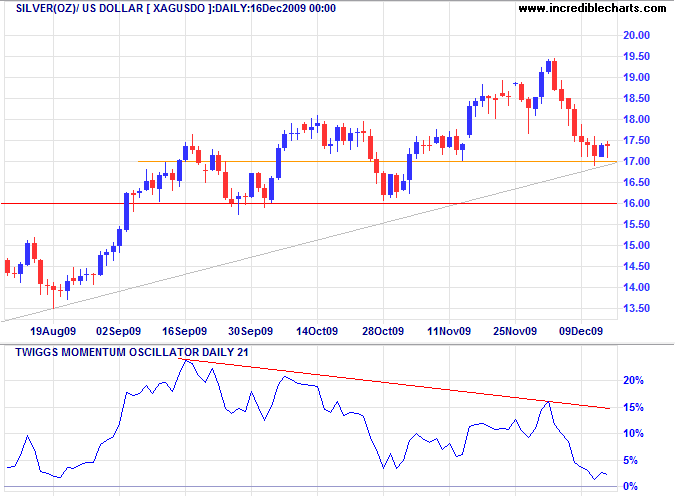Select the 20.00 price axis label
The image size is (675, 500).
point(636,35)
